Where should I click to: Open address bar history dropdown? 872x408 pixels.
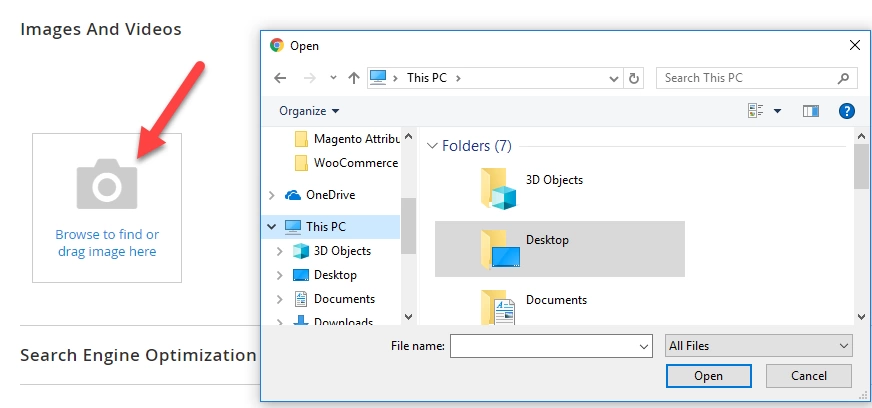[x=614, y=79]
